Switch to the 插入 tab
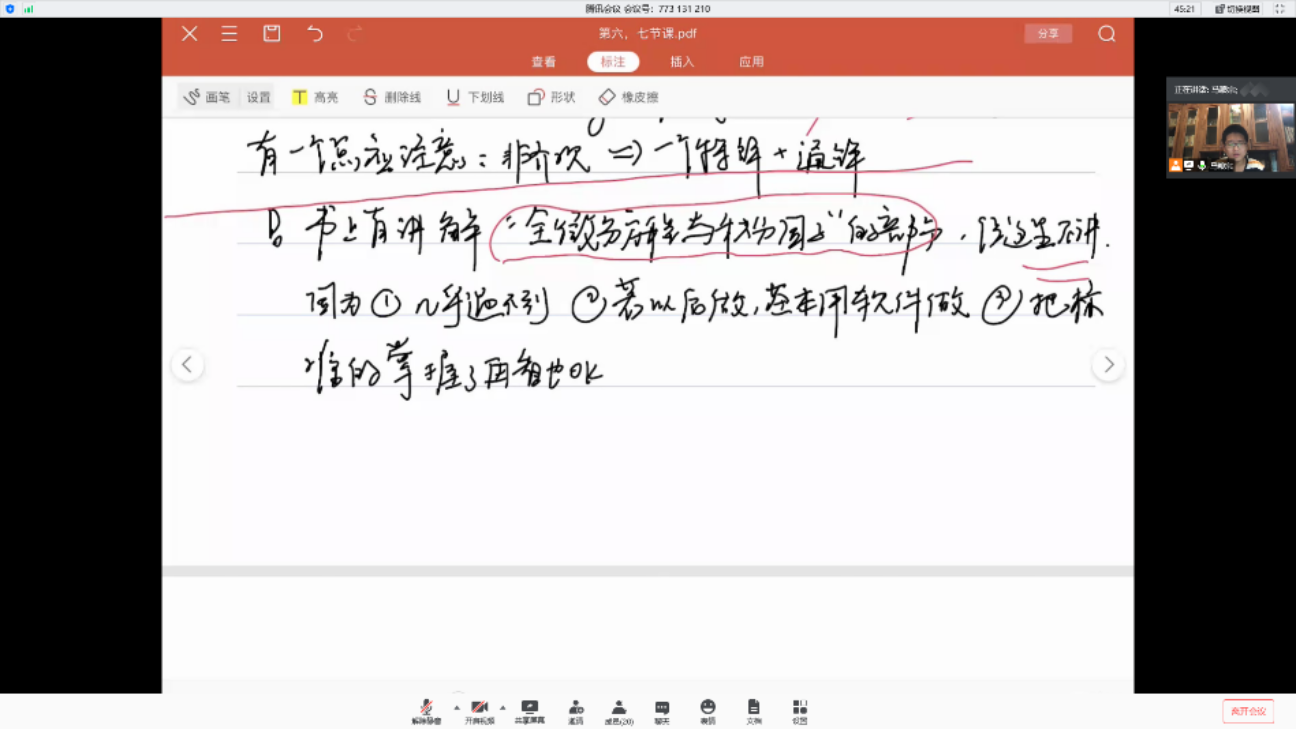This screenshot has width=1296, height=730. point(682,62)
